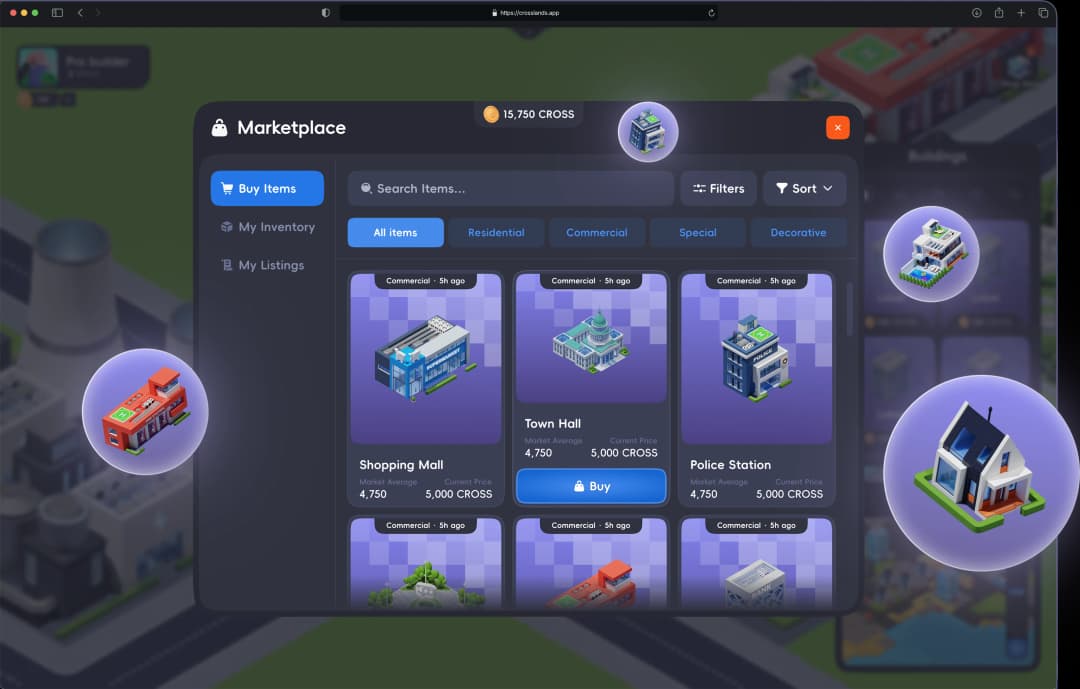Expand the Sort dropdown
The height and width of the screenshot is (689, 1080).
click(x=804, y=188)
